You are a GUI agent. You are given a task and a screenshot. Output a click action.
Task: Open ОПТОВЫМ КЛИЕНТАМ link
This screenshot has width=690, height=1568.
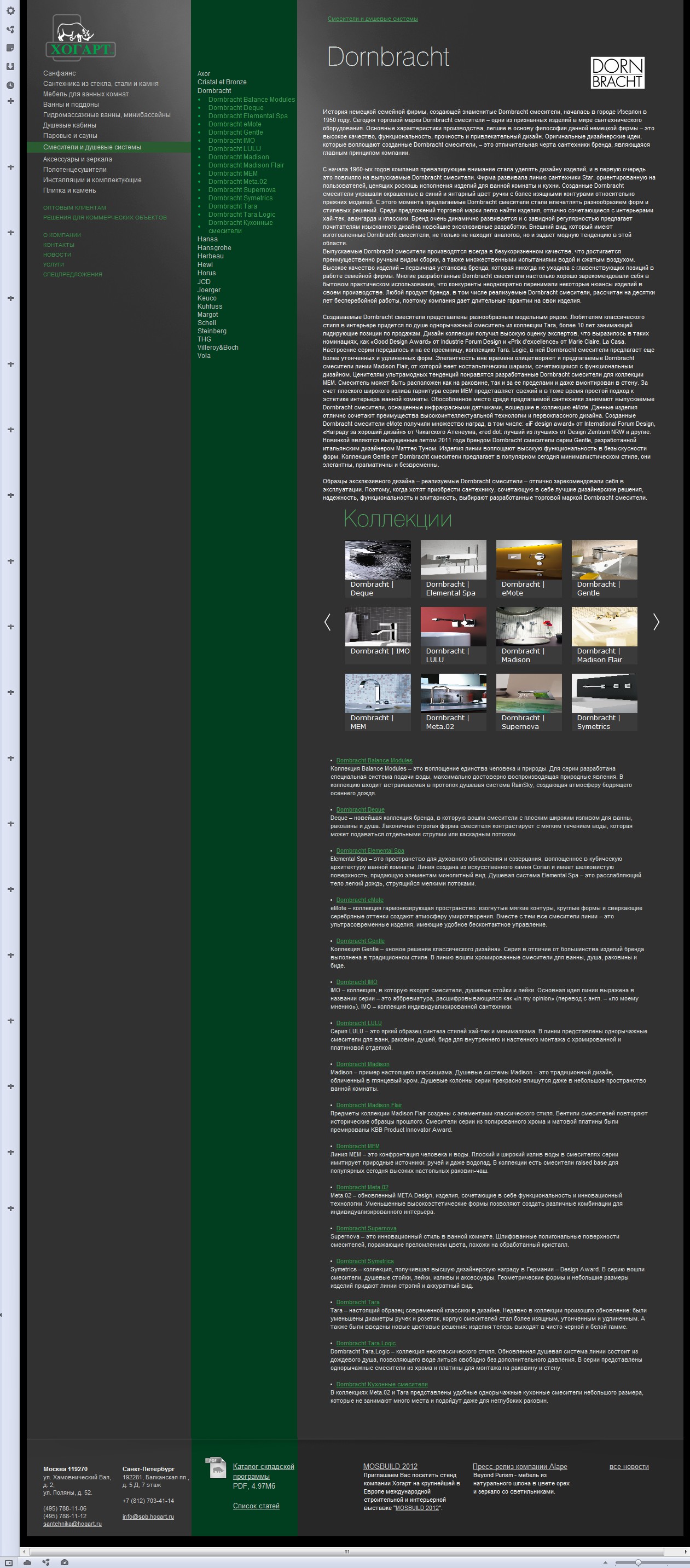74,207
